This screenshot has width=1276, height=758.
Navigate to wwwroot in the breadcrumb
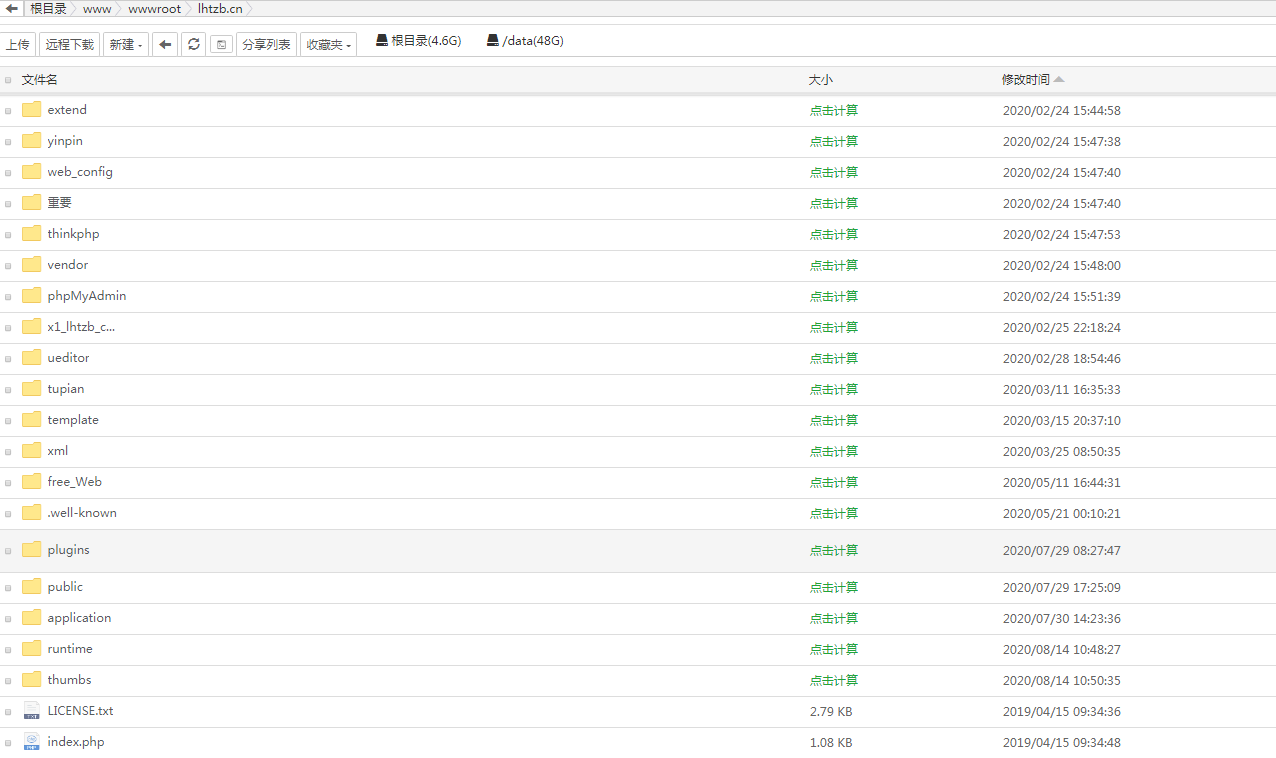(x=154, y=9)
